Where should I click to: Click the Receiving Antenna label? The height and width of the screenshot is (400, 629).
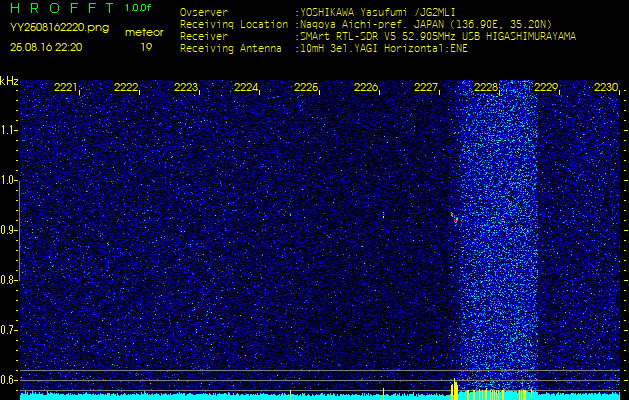231,49
